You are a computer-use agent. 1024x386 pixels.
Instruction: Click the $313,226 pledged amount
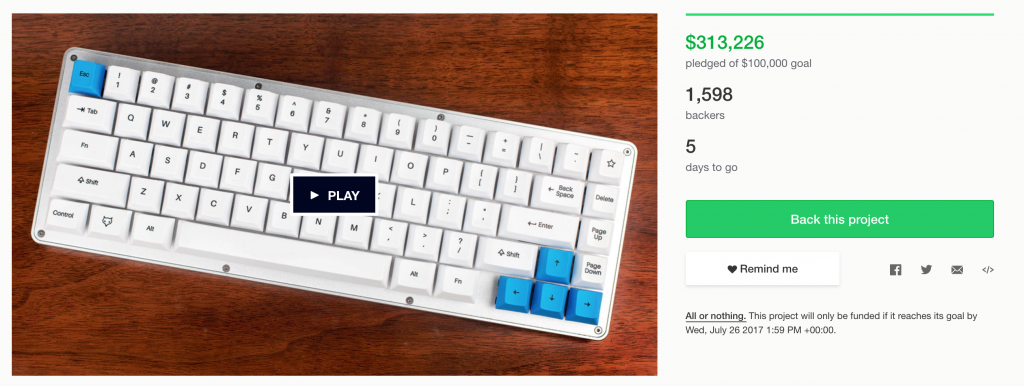coord(724,42)
